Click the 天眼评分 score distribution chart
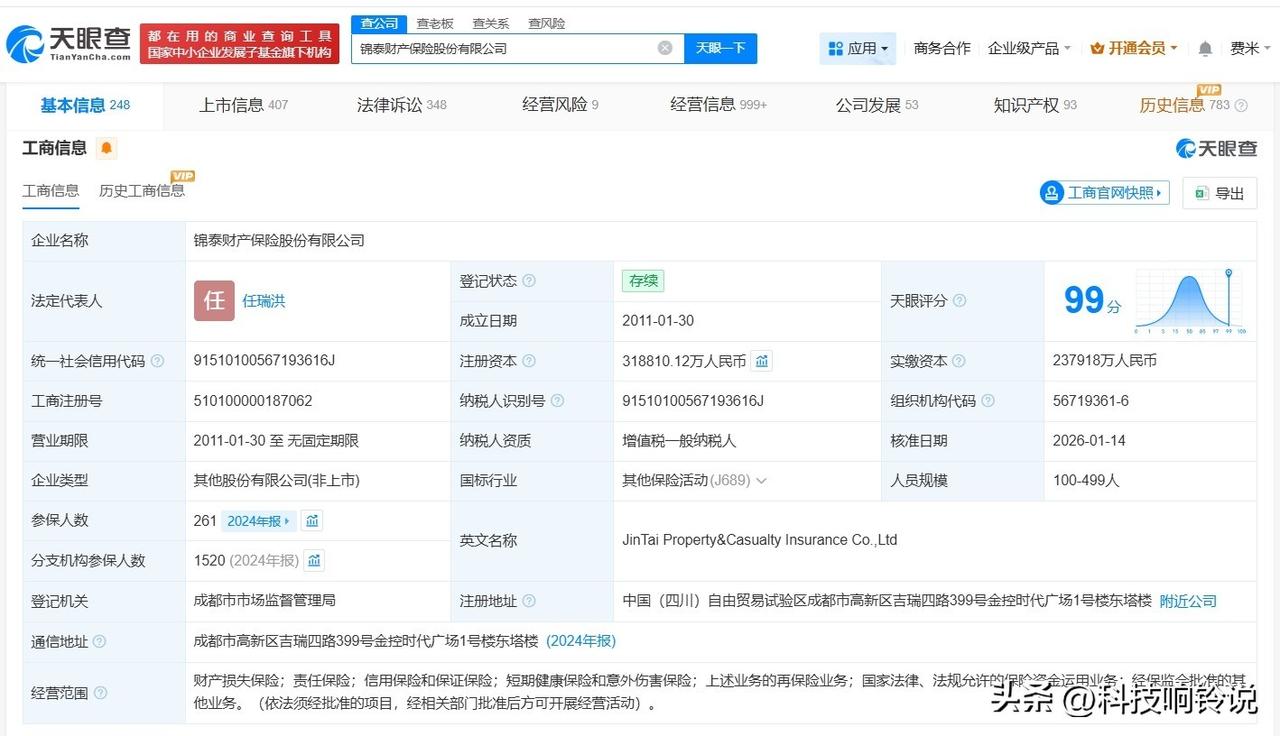Image resolution: width=1280 pixels, height=736 pixels. pyautogui.click(x=1189, y=301)
